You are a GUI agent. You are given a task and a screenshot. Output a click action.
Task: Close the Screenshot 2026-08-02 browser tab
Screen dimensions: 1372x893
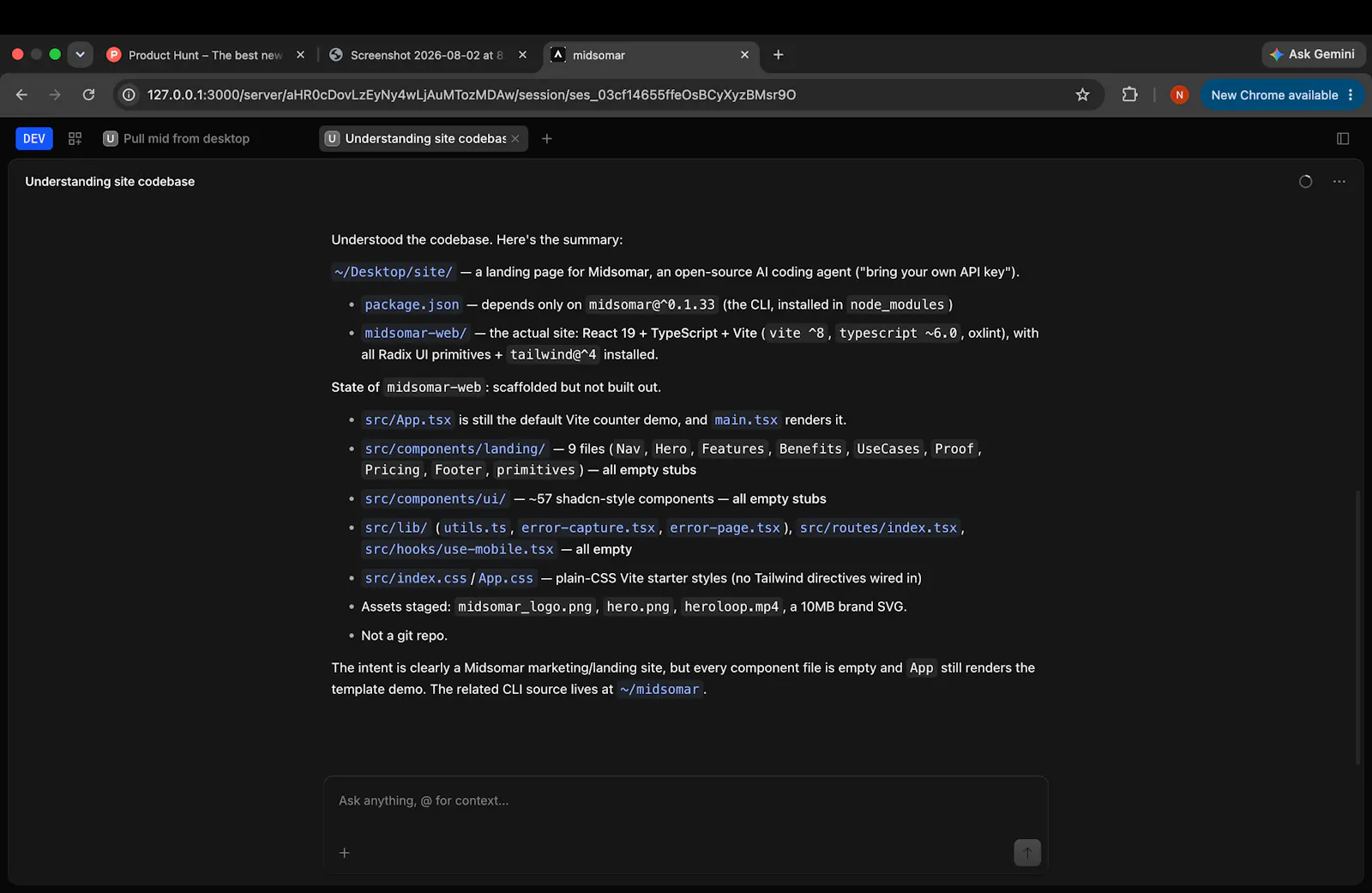tap(522, 55)
